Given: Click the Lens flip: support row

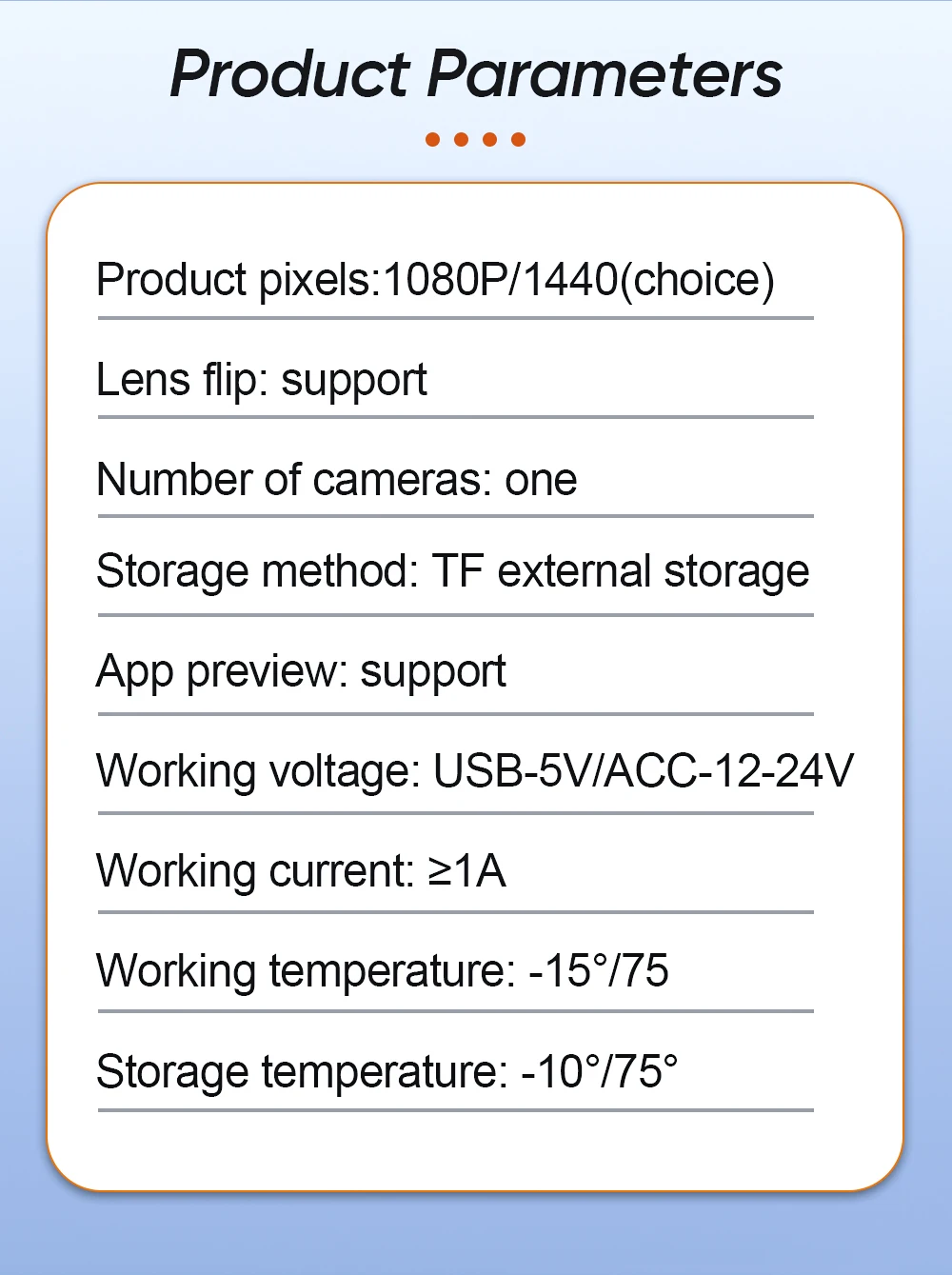Looking at the screenshot, I should pos(262,380).
